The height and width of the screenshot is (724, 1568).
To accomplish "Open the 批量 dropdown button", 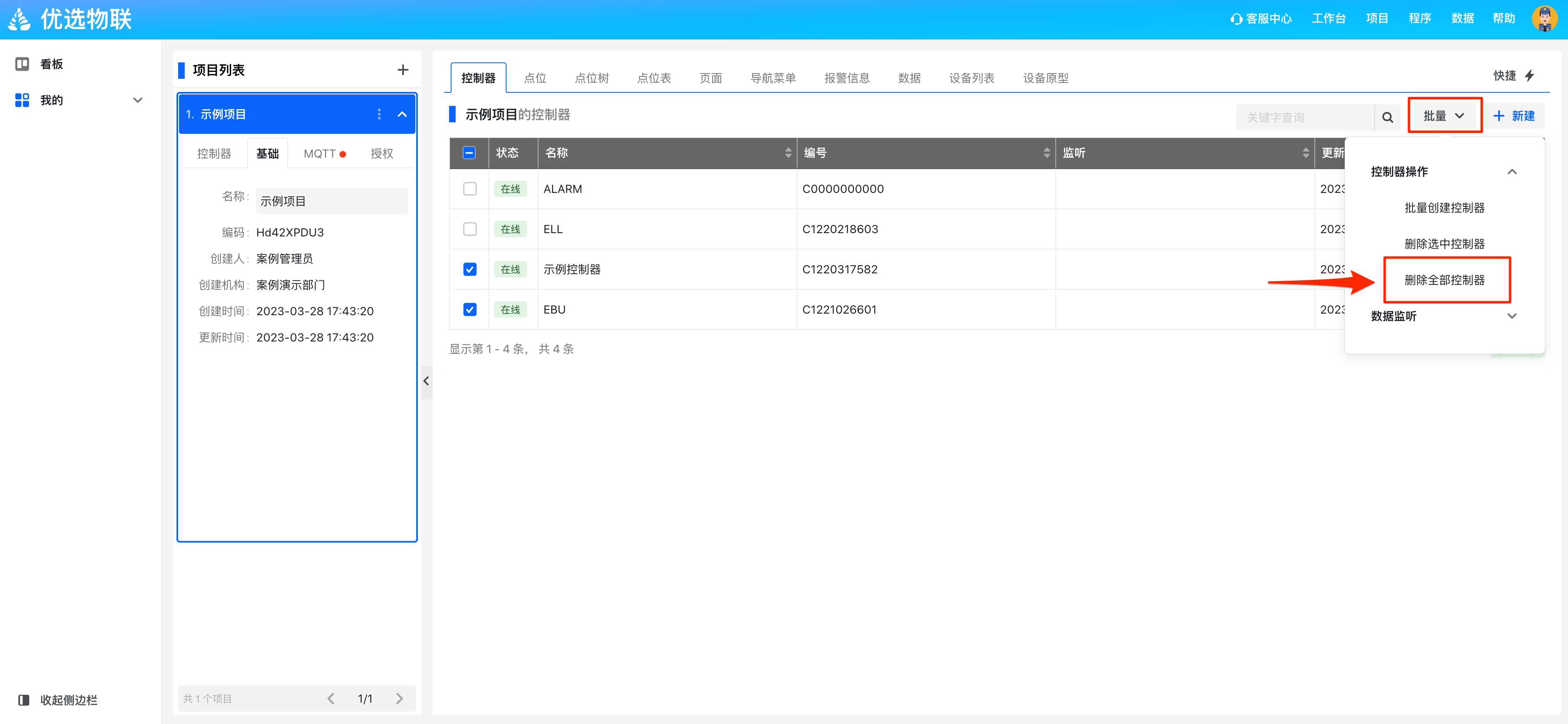I will click(1444, 116).
